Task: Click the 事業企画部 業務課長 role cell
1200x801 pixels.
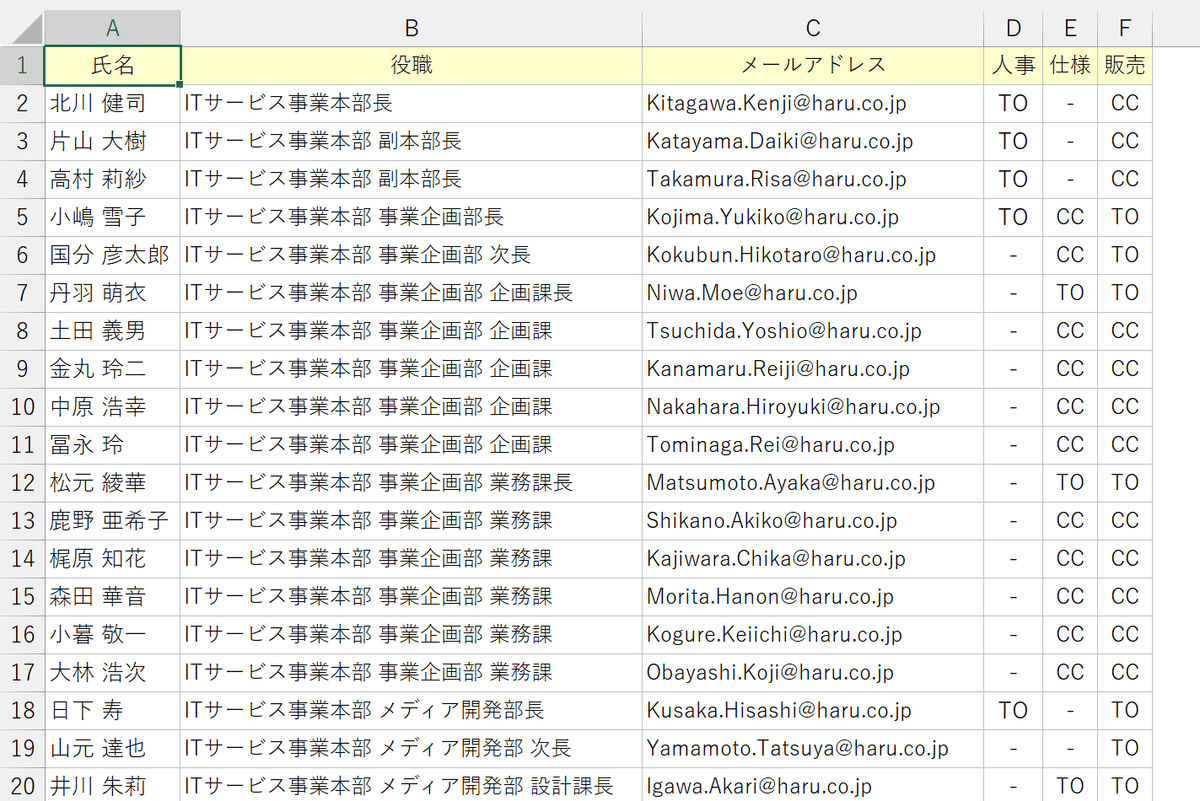Action: [x=412, y=483]
